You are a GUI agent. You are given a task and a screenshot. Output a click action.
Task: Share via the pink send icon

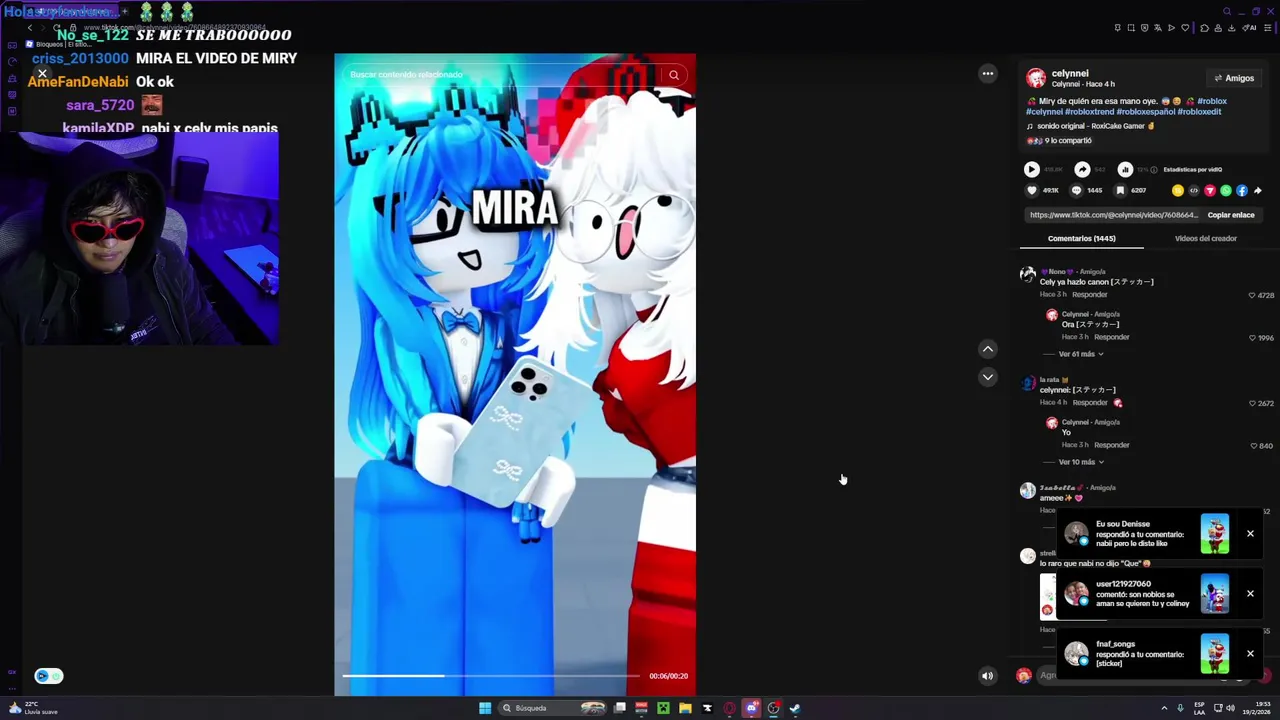[x=1210, y=191]
